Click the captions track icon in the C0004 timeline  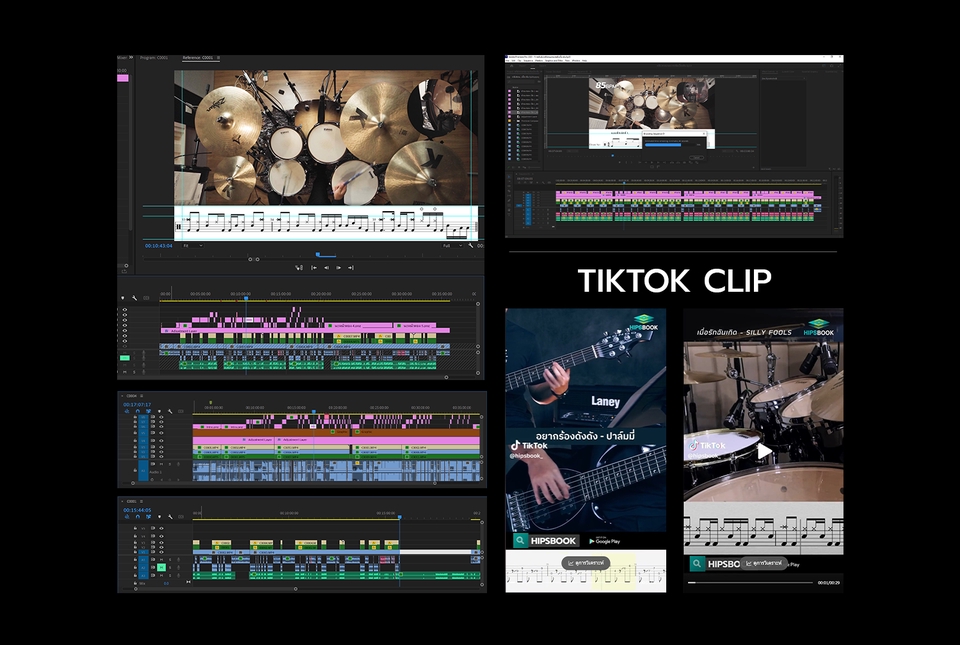(181, 411)
